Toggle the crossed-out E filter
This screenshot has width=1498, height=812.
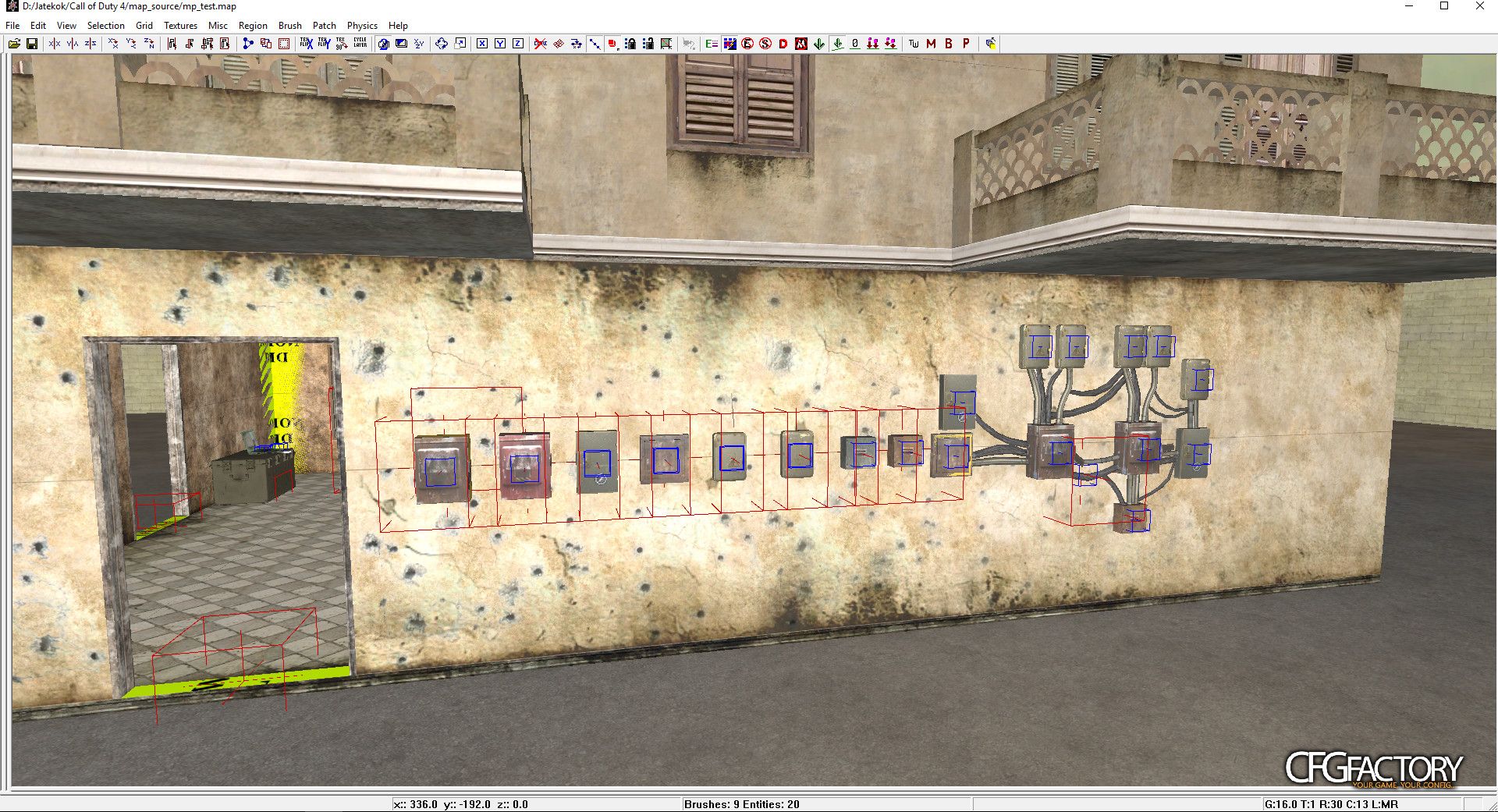[747, 44]
